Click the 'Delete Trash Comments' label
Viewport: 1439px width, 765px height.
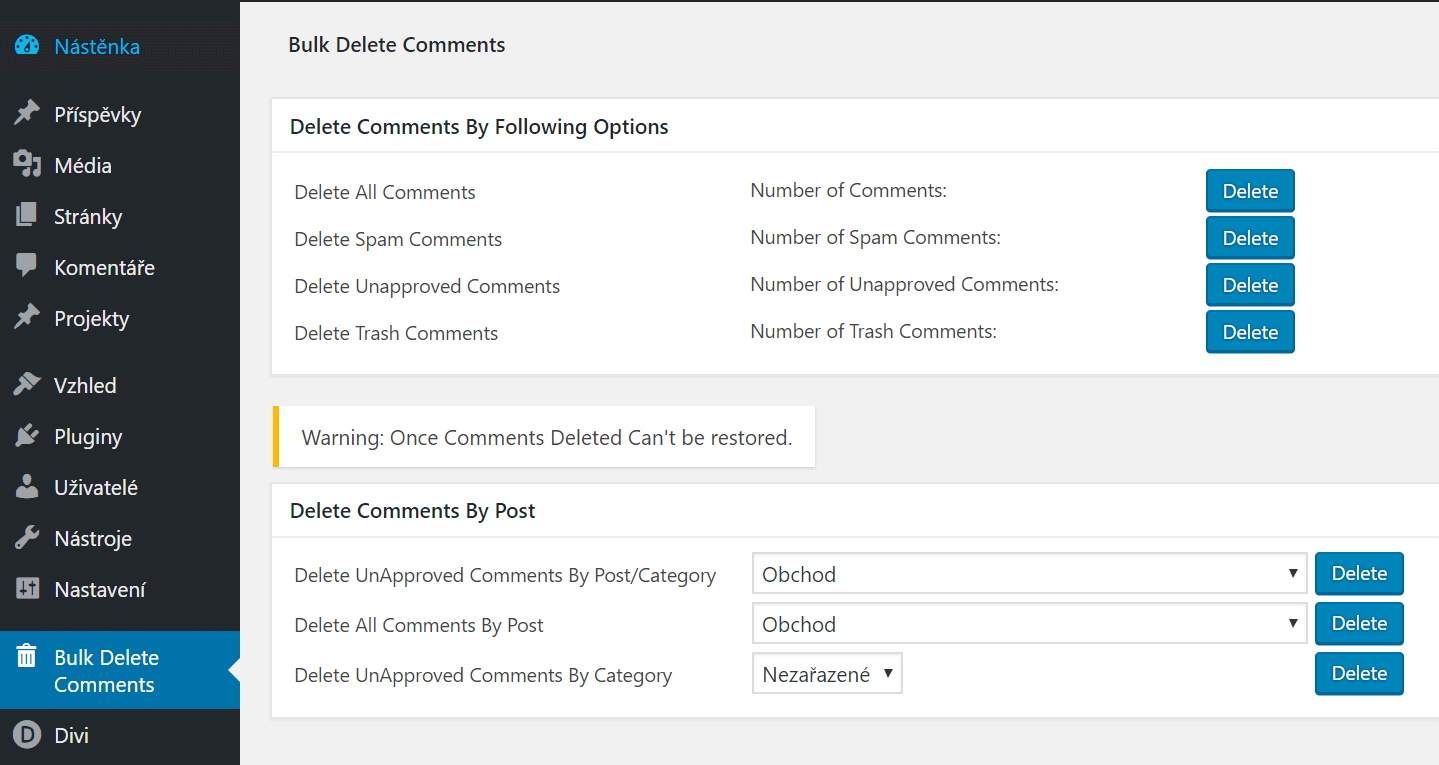[x=396, y=334]
